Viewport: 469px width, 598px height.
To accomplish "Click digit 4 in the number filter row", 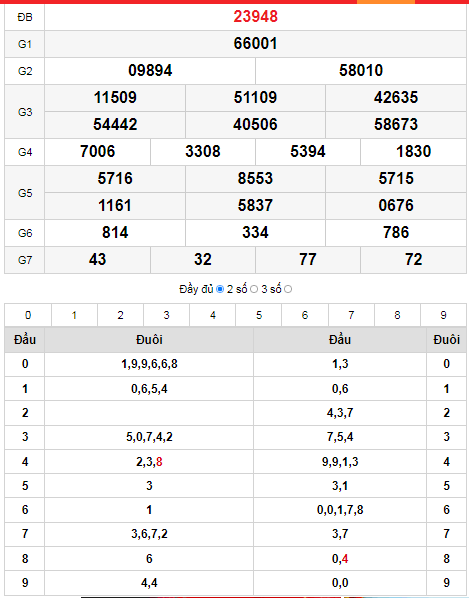I will coord(213,315).
